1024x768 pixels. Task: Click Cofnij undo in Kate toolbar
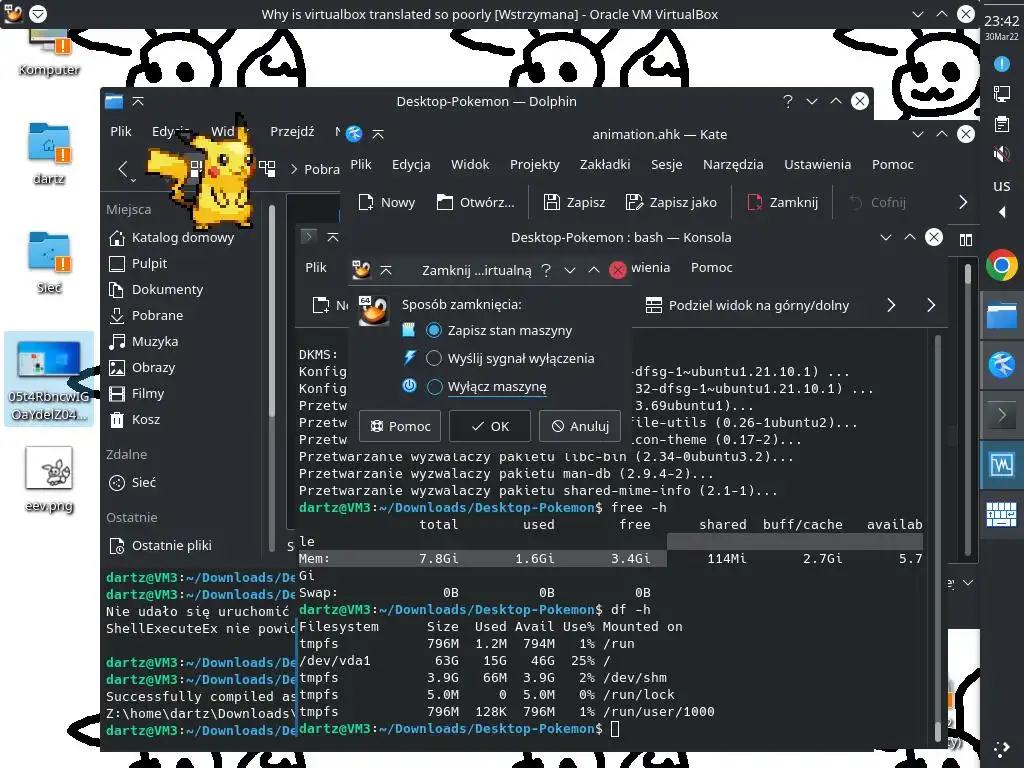(877, 202)
